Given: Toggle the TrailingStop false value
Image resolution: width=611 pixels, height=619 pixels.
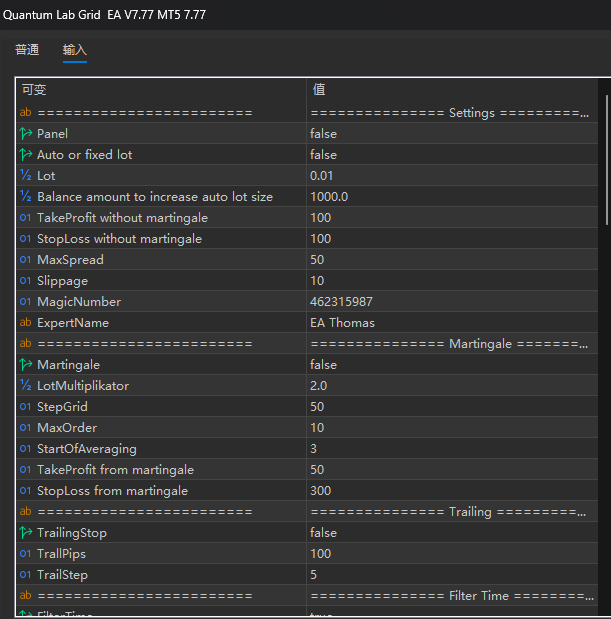Looking at the screenshot, I should tap(323, 533).
